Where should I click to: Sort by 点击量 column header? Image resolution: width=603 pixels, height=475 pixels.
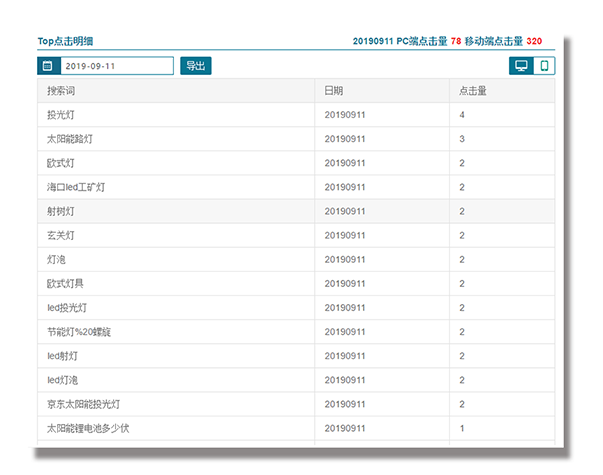pos(472,91)
